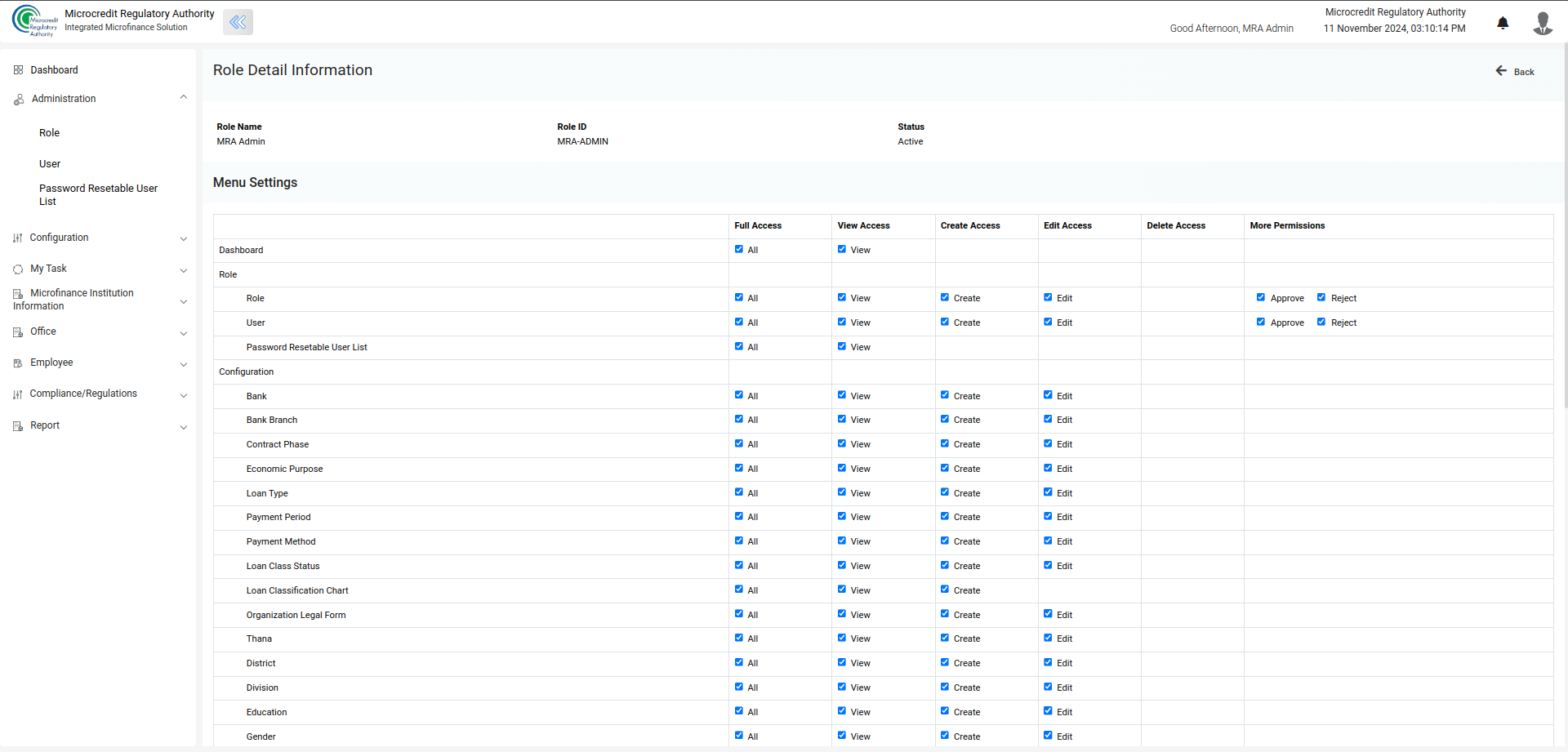The height and width of the screenshot is (752, 1568).
Task: Click Contract Phase row label
Action: (x=278, y=444)
